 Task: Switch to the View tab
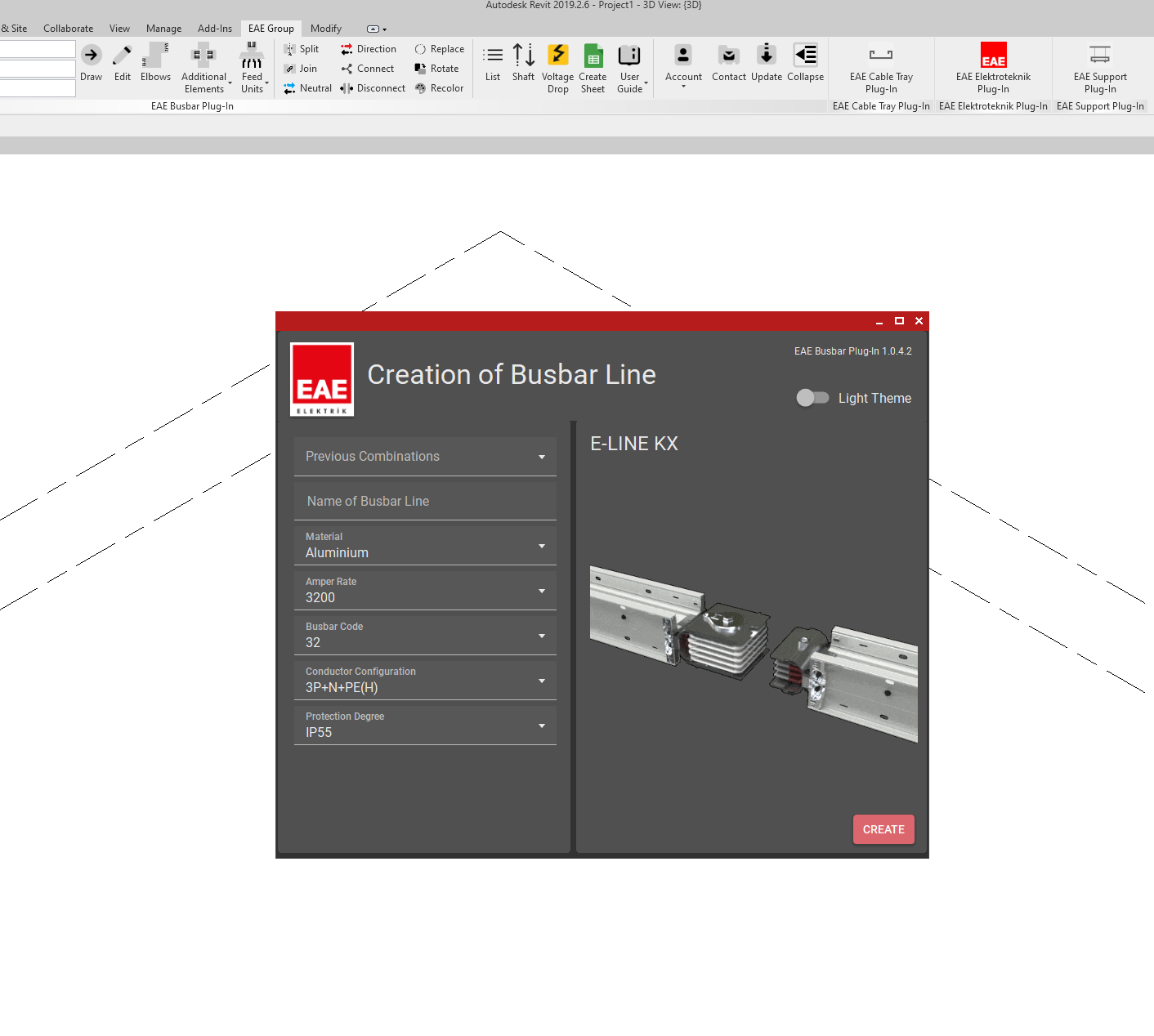tap(120, 29)
